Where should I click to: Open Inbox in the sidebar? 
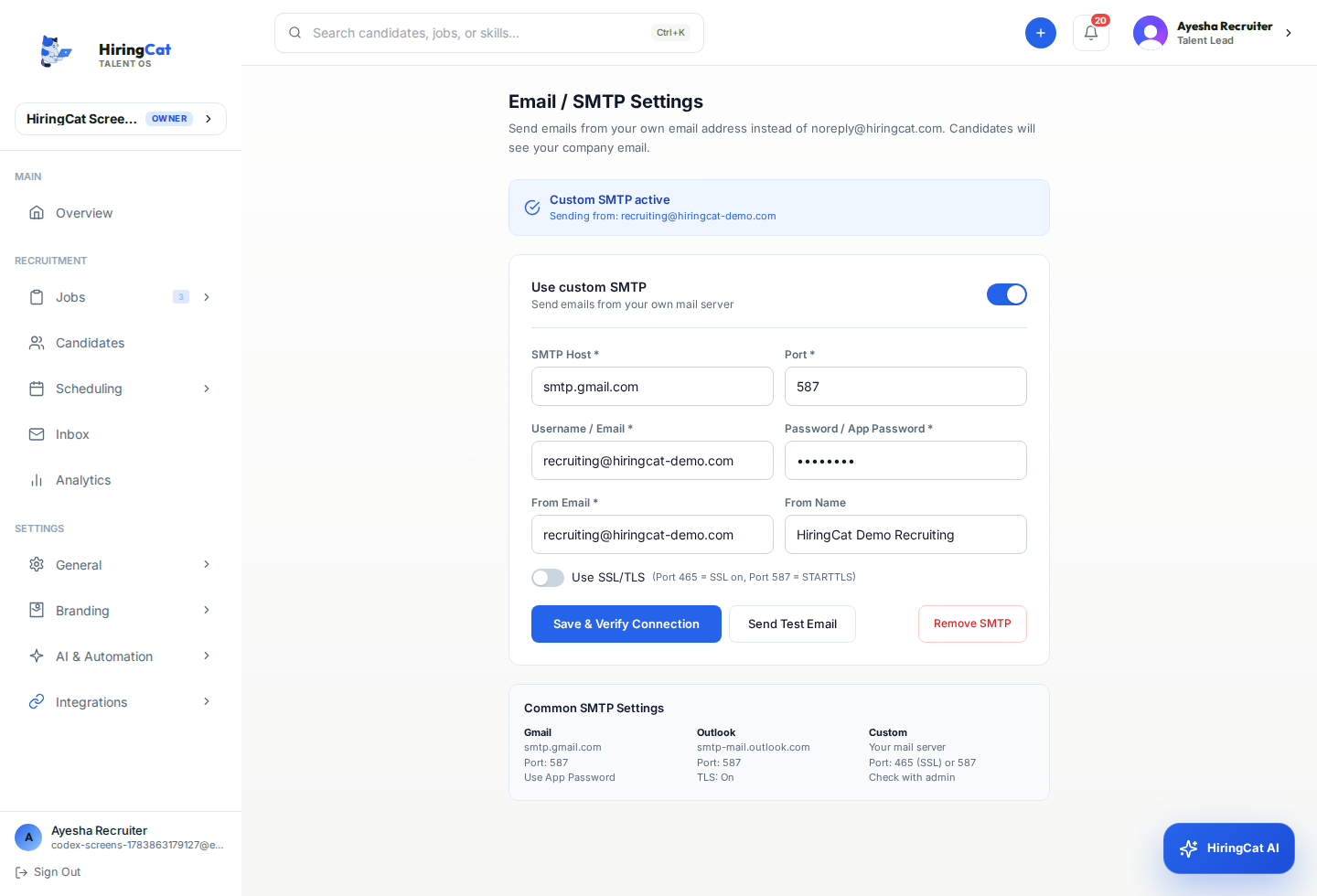click(121, 434)
